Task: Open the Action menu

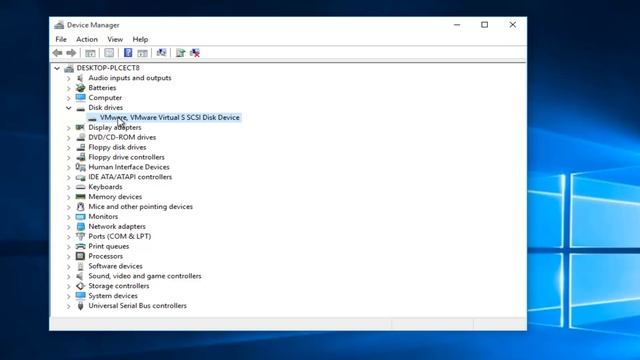Action: [87, 39]
